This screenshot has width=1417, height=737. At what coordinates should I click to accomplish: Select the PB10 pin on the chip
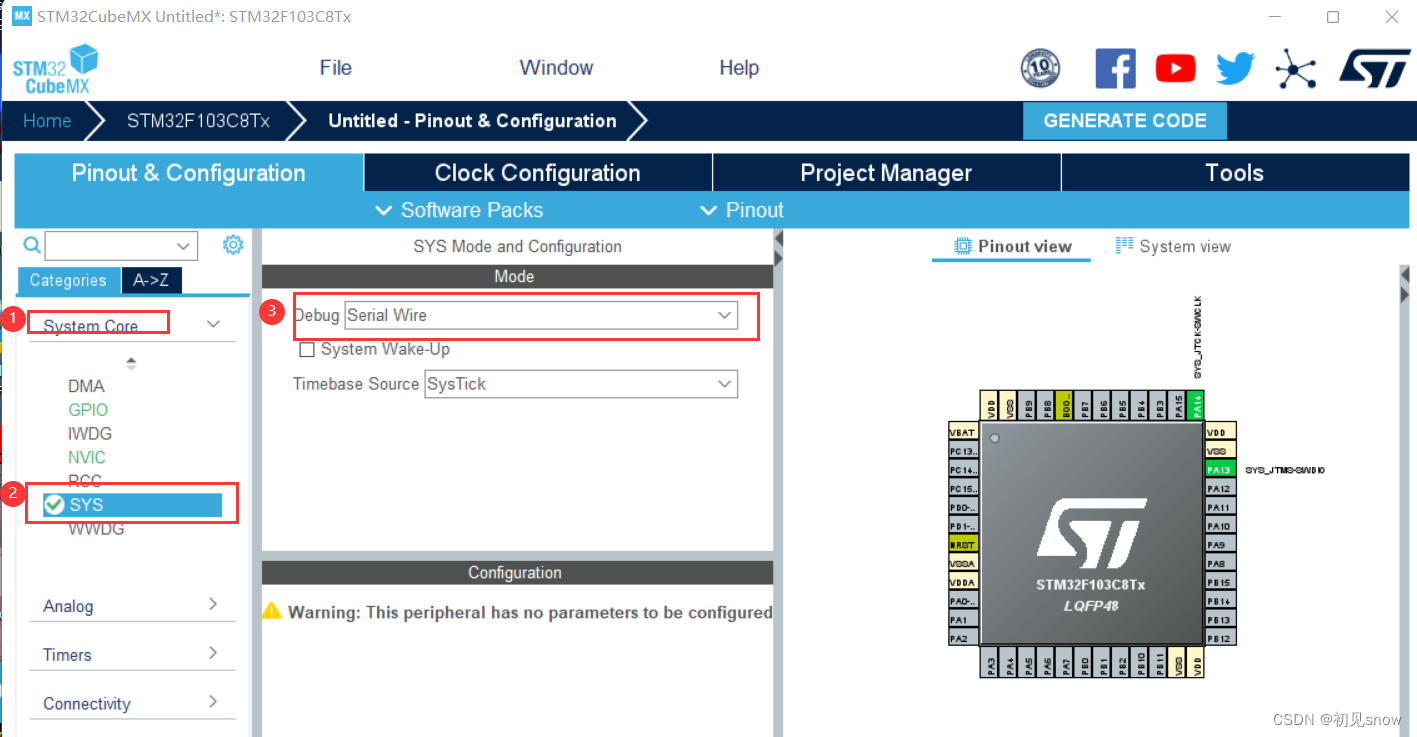point(1142,663)
